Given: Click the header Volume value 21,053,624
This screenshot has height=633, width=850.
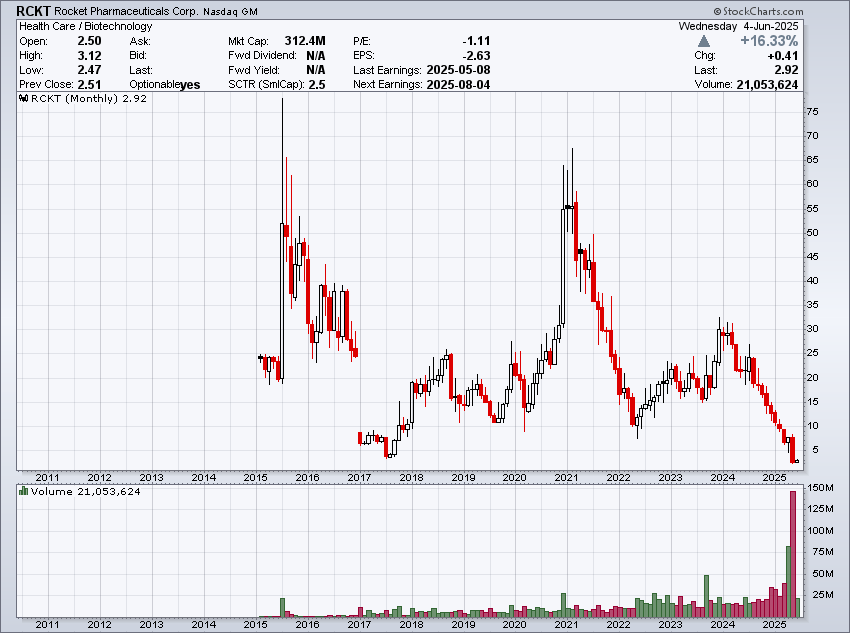Looking at the screenshot, I should (767, 85).
